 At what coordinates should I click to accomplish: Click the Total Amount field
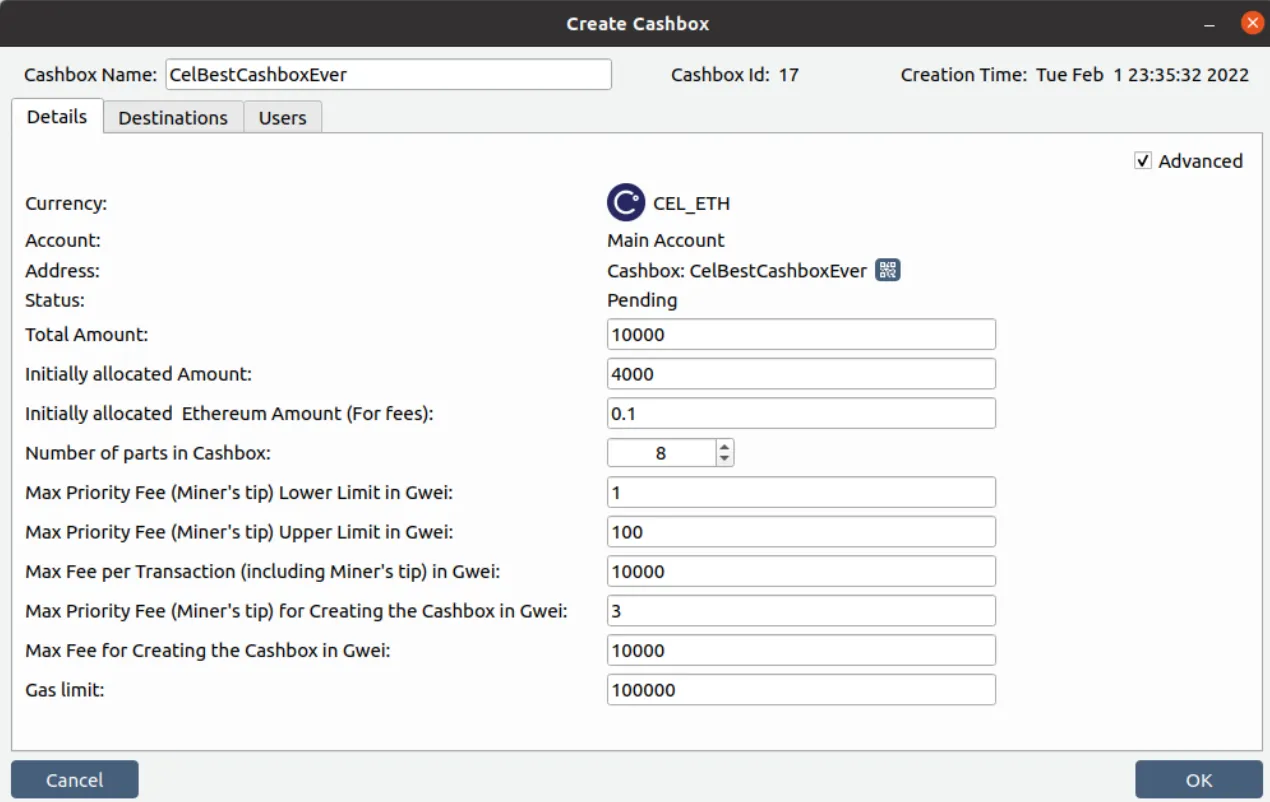[801, 334]
